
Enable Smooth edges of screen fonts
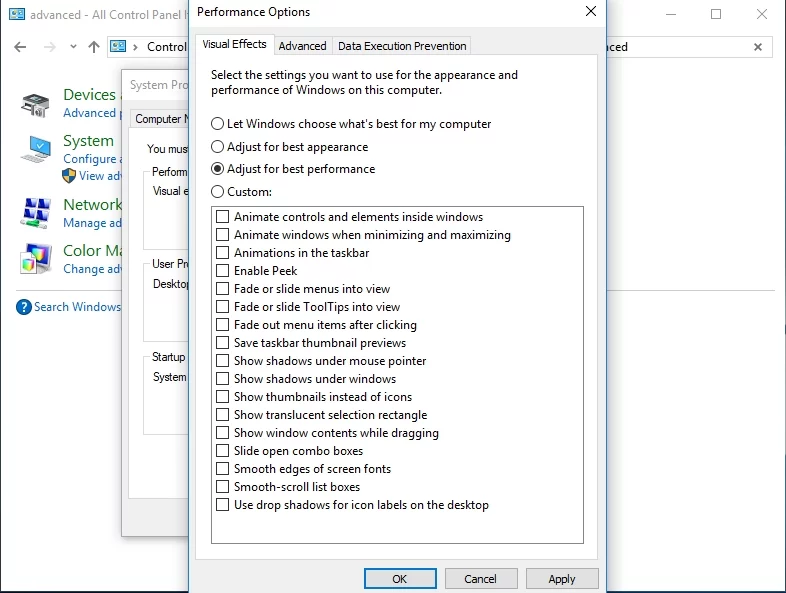[303, 469]
